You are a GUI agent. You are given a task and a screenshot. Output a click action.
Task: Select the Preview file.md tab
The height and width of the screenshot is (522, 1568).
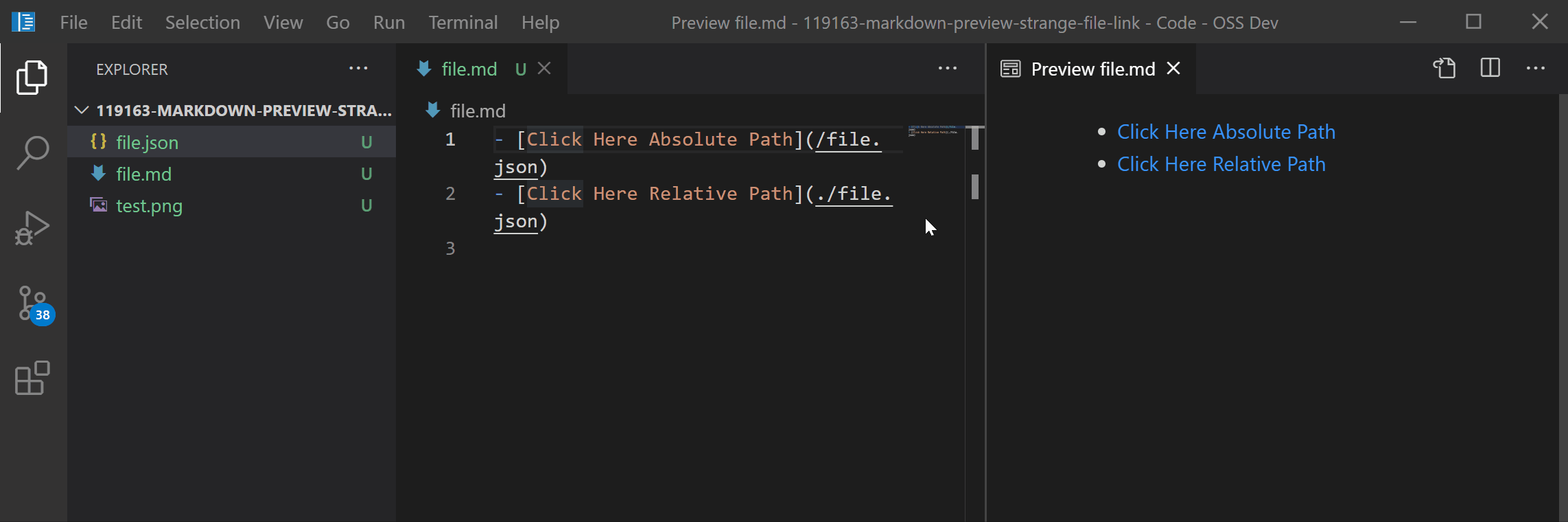tap(1091, 69)
